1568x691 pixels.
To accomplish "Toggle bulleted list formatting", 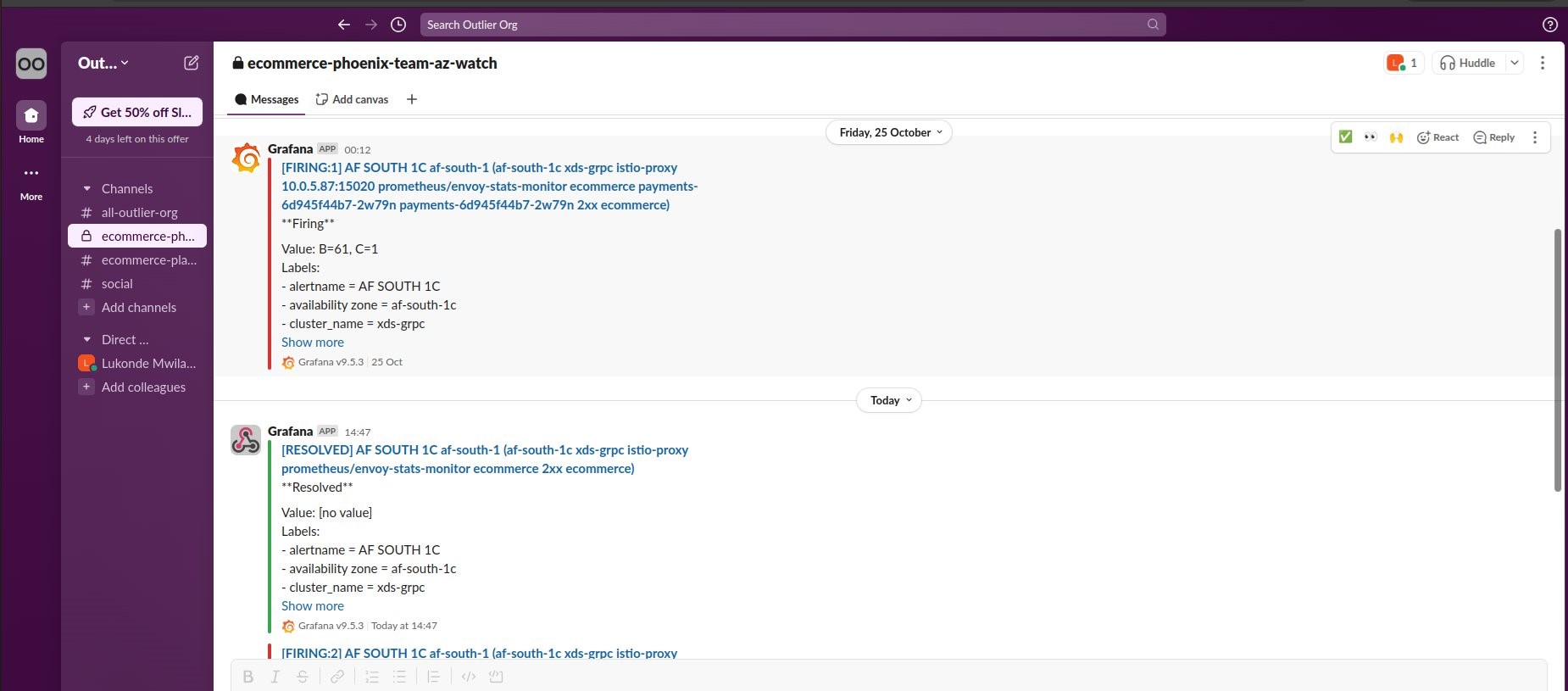I will [399, 676].
